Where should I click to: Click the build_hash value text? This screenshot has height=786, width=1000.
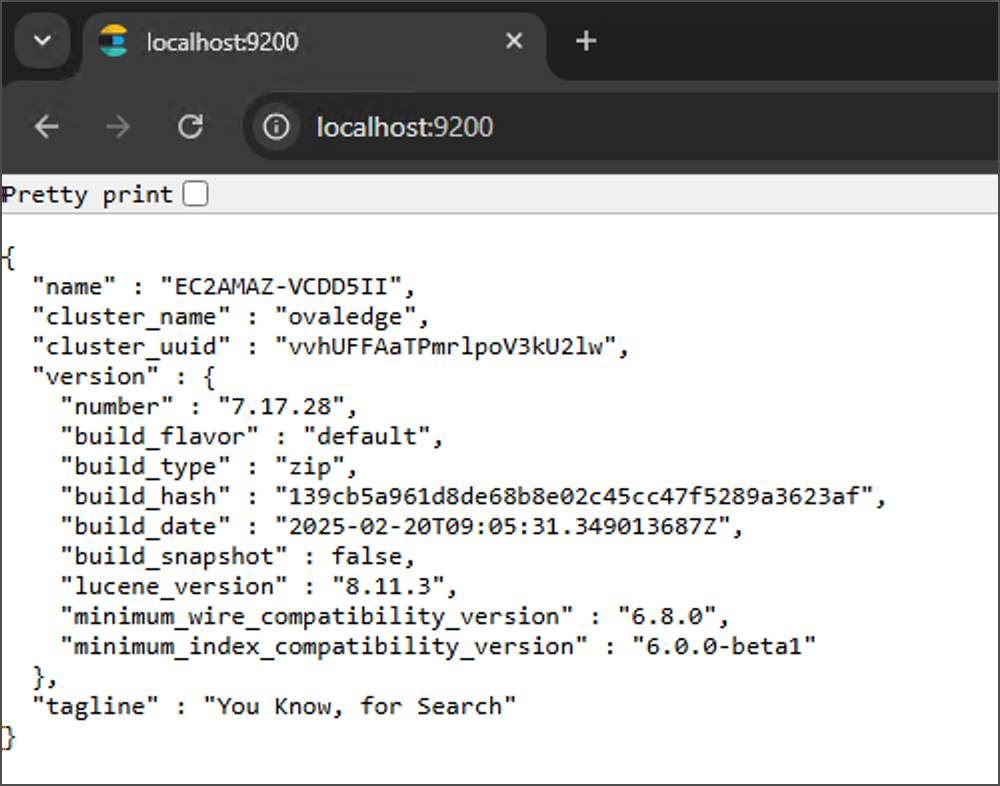tap(580, 497)
